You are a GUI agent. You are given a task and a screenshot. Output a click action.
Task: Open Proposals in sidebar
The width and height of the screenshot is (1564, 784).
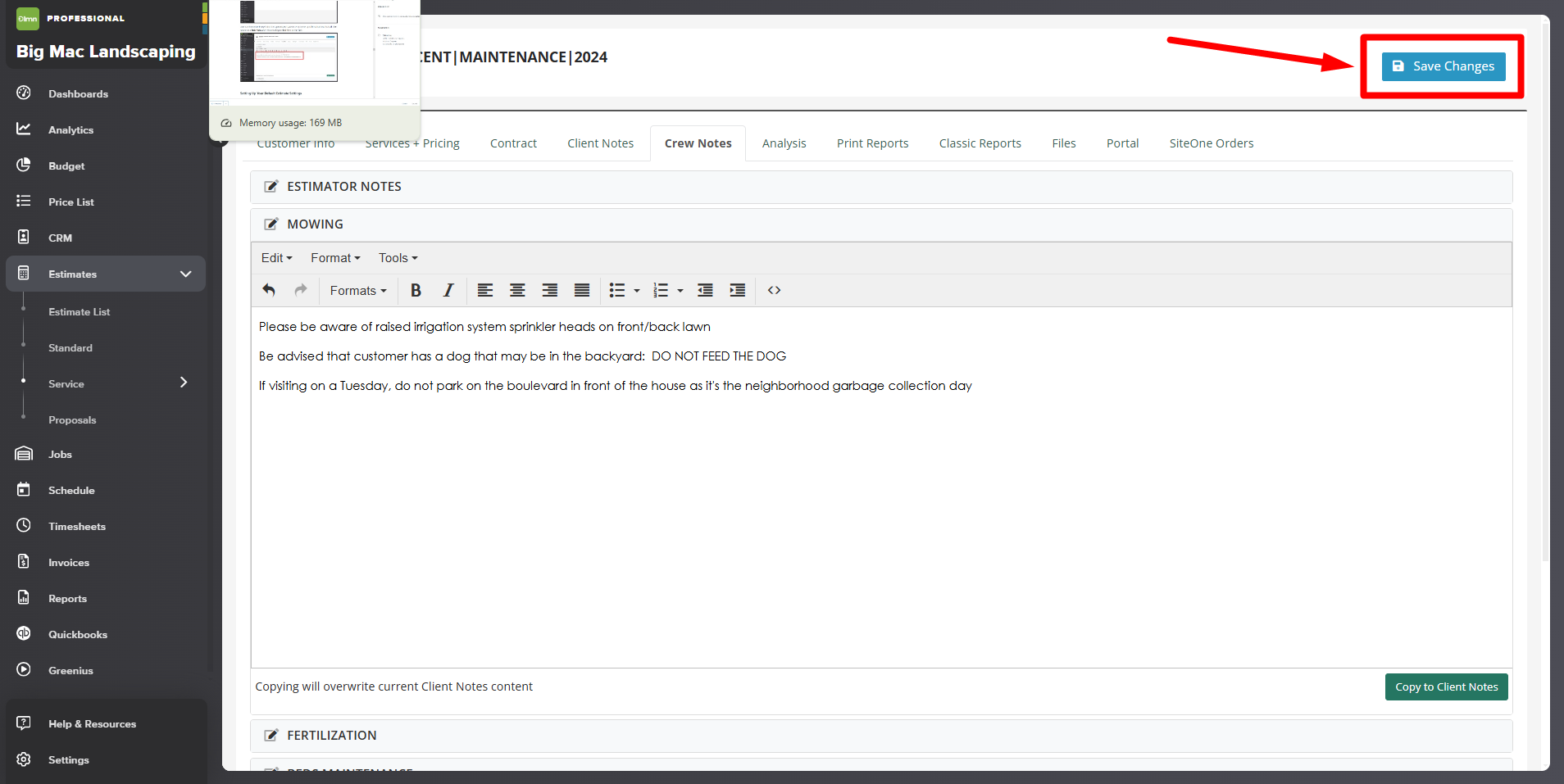coord(72,420)
